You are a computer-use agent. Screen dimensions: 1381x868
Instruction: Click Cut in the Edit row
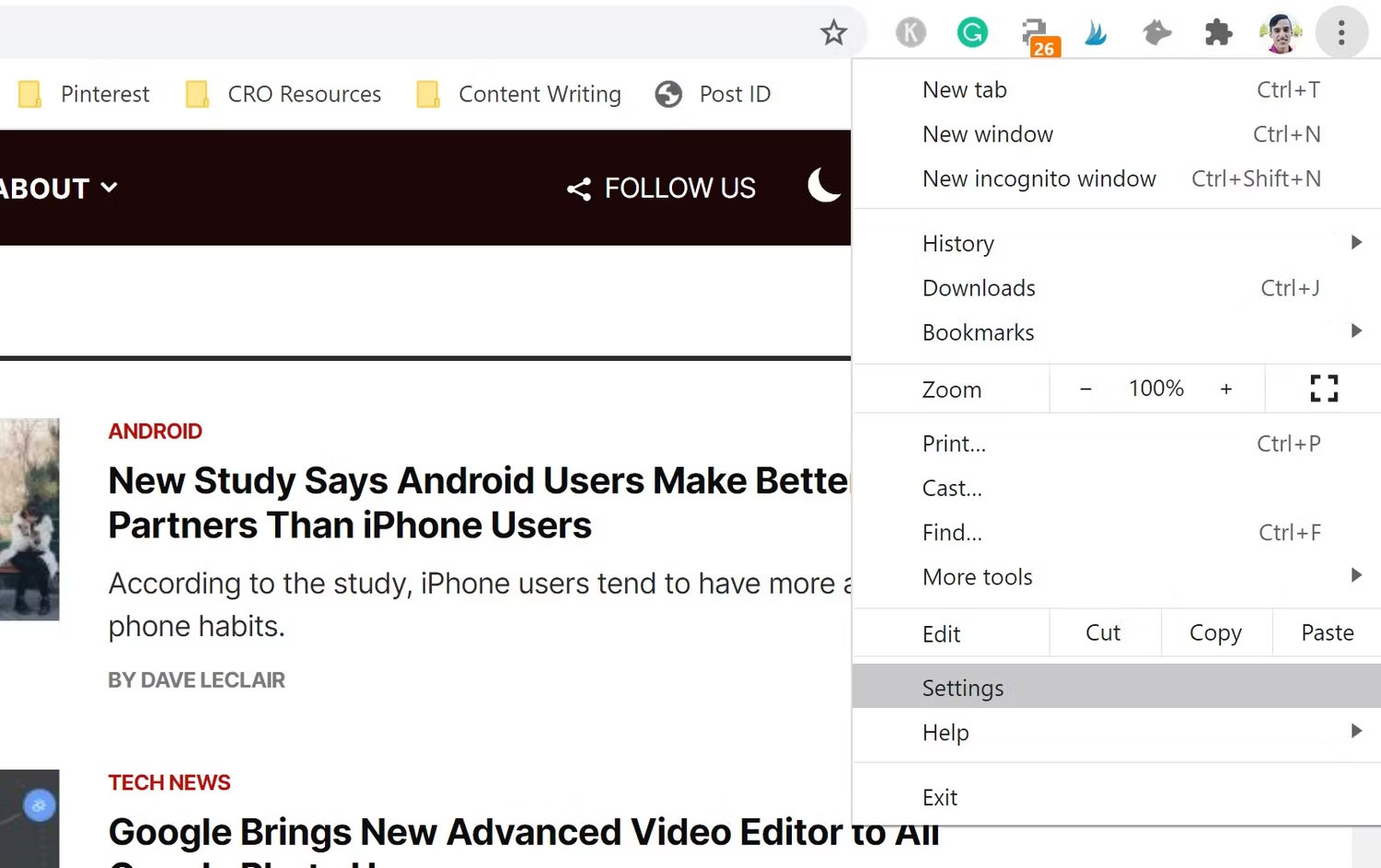(x=1104, y=632)
